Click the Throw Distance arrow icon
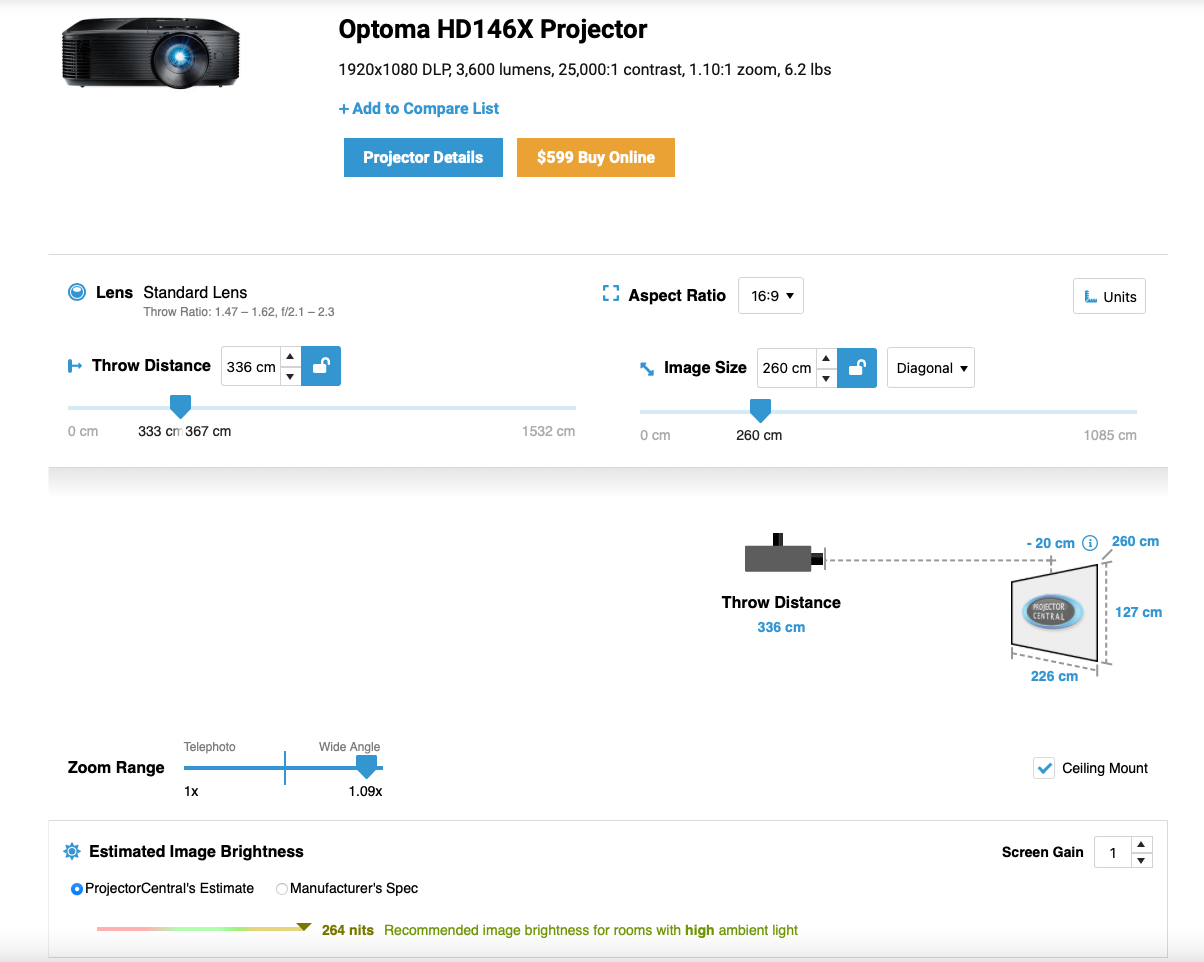 (x=75, y=366)
